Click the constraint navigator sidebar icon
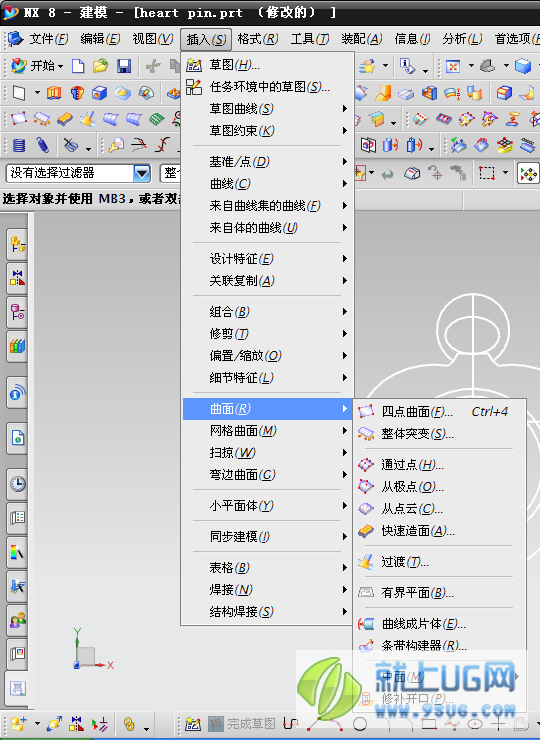 [17, 278]
